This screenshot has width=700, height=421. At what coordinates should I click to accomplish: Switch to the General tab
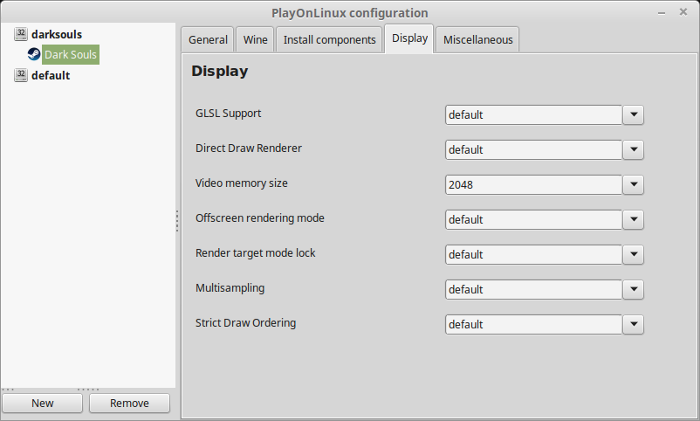[x=208, y=40]
